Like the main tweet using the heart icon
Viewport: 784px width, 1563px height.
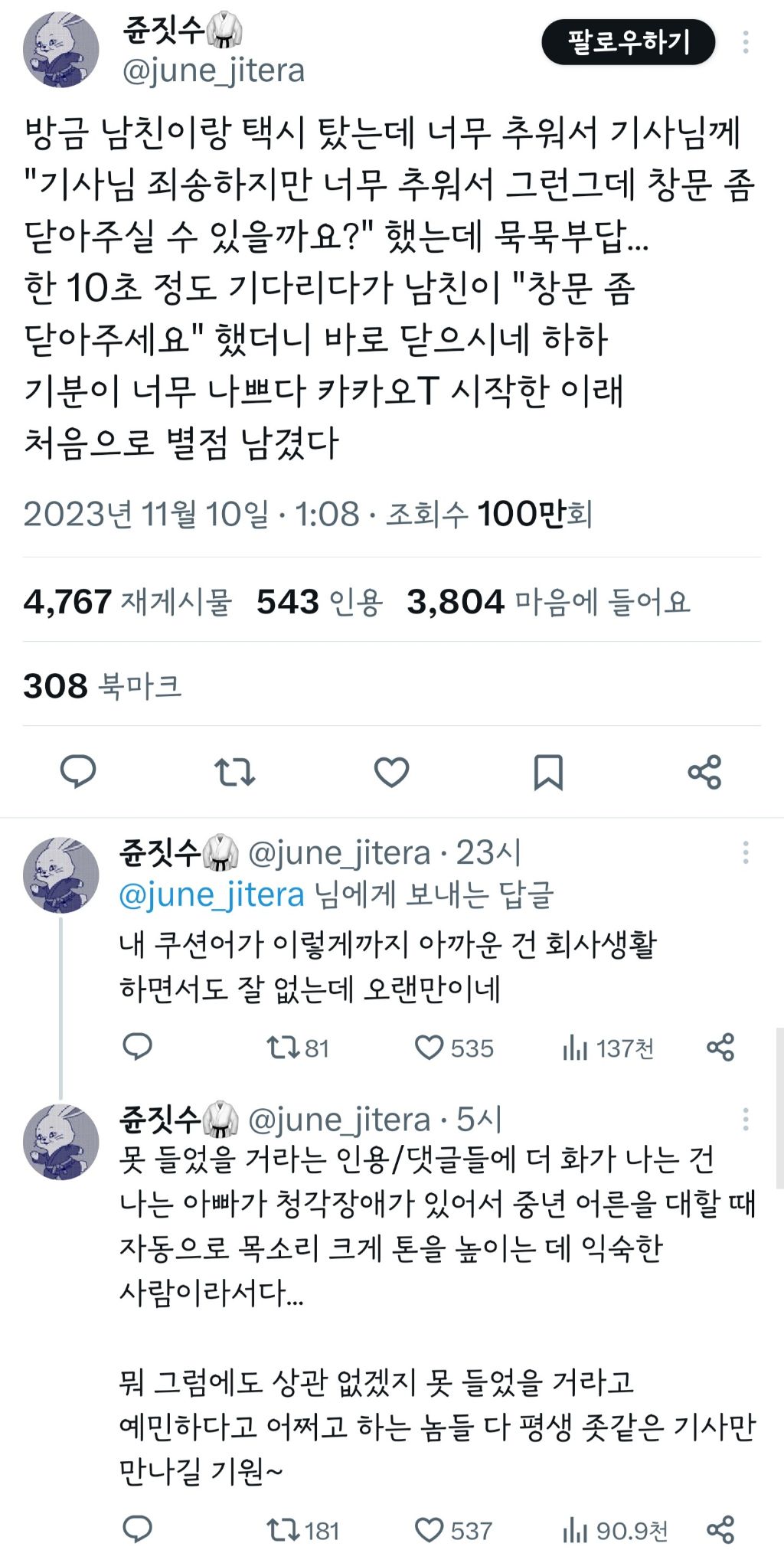[x=392, y=775]
